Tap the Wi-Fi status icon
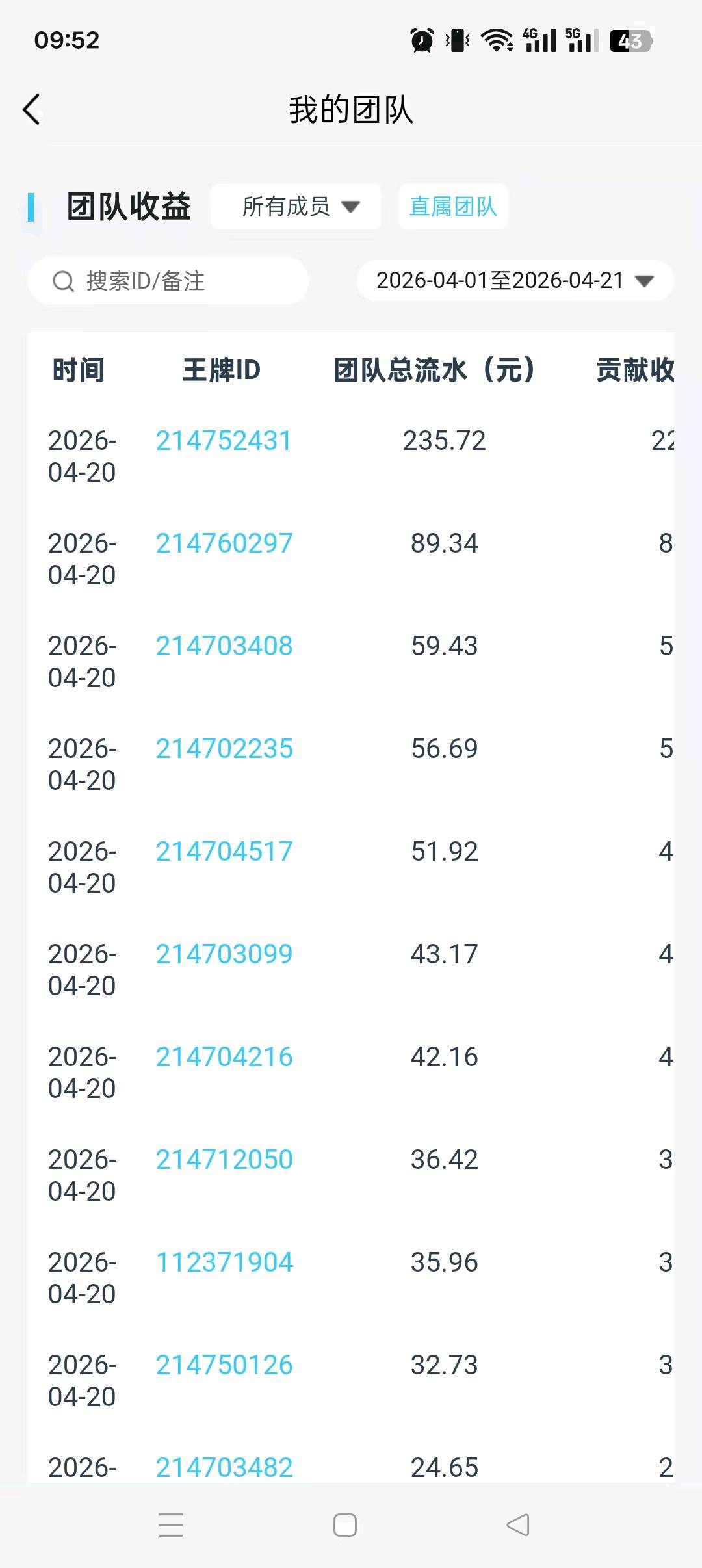The height and width of the screenshot is (1568, 702). (497, 40)
